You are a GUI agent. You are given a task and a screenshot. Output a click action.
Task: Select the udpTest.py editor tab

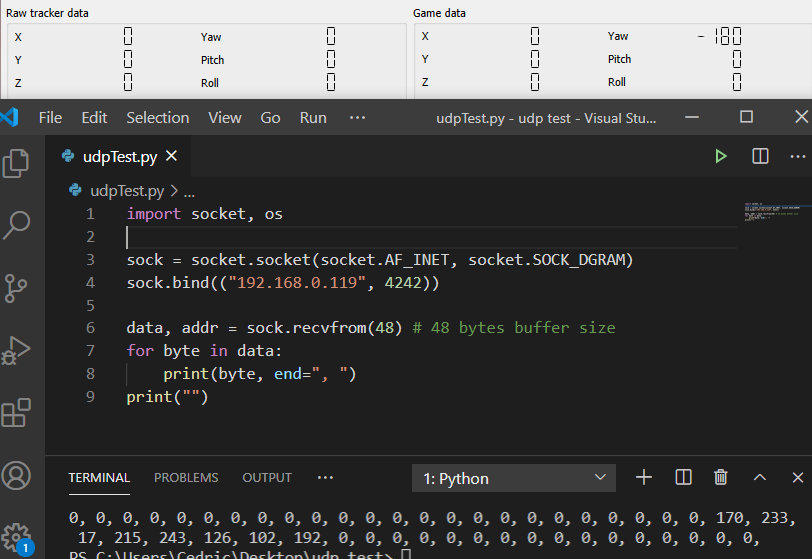tap(119, 156)
